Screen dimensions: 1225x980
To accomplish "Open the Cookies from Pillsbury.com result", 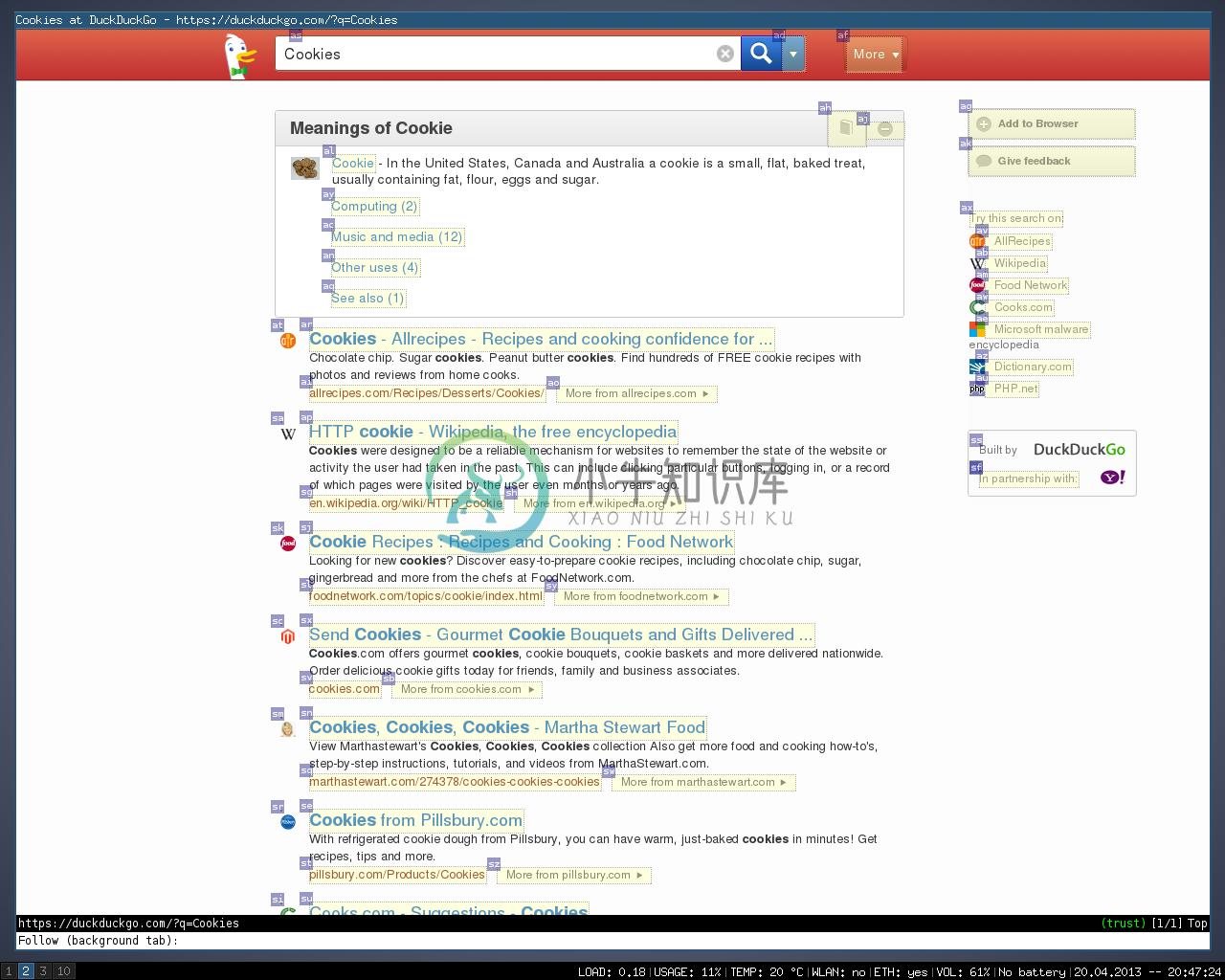I will [x=416, y=820].
